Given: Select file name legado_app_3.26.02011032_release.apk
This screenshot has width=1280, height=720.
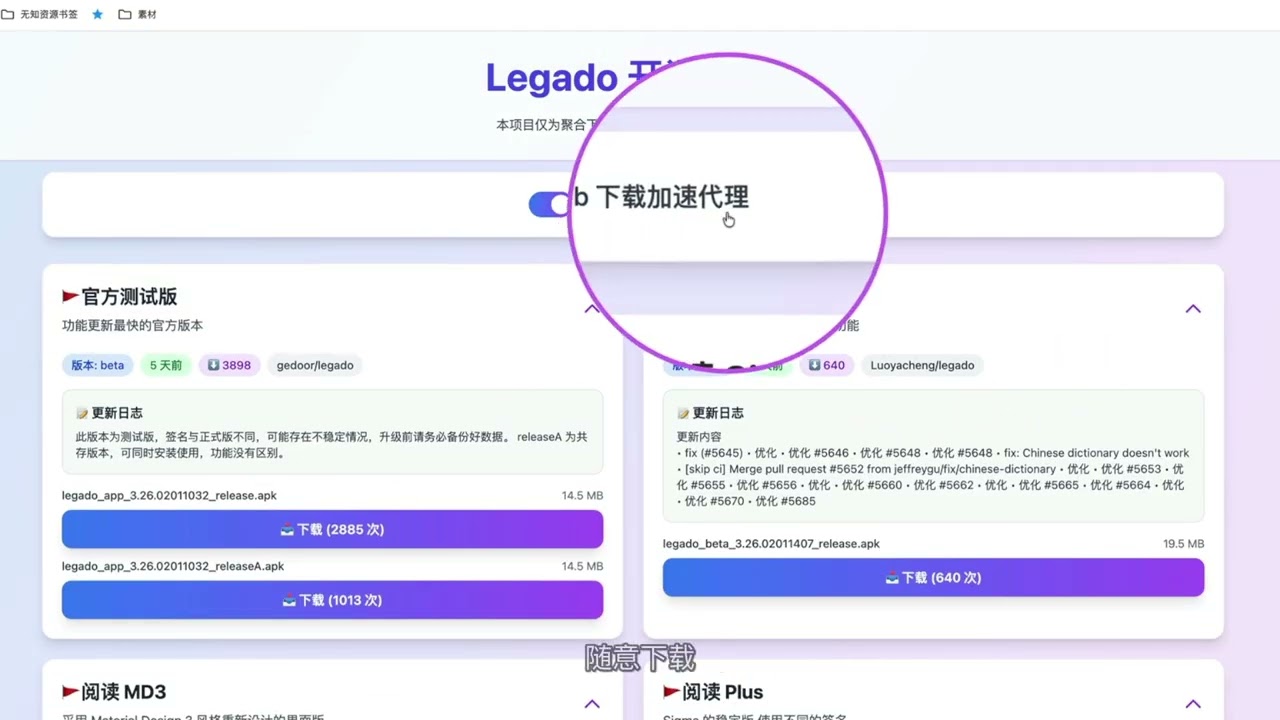Looking at the screenshot, I should [169, 495].
